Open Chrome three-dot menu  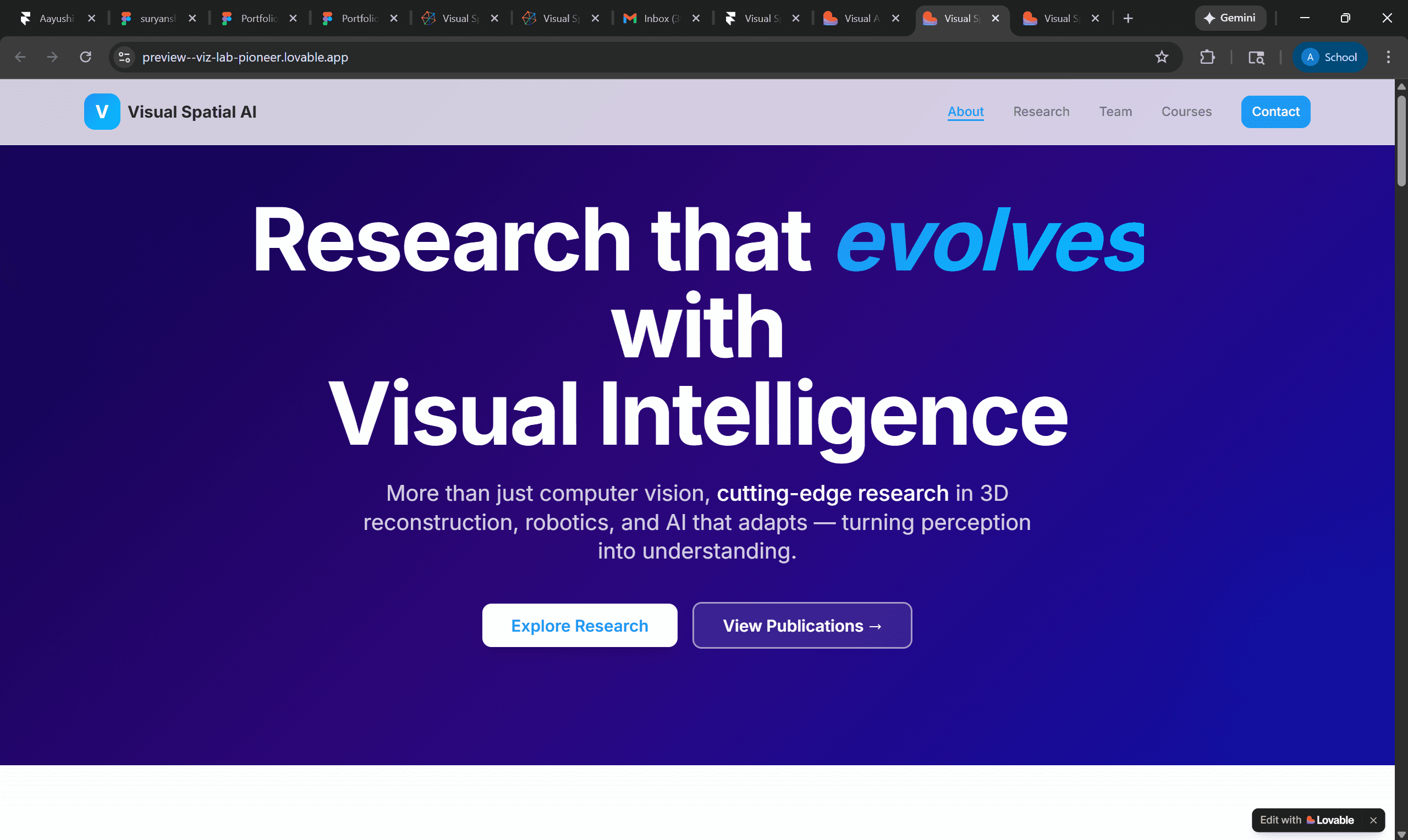tap(1388, 57)
